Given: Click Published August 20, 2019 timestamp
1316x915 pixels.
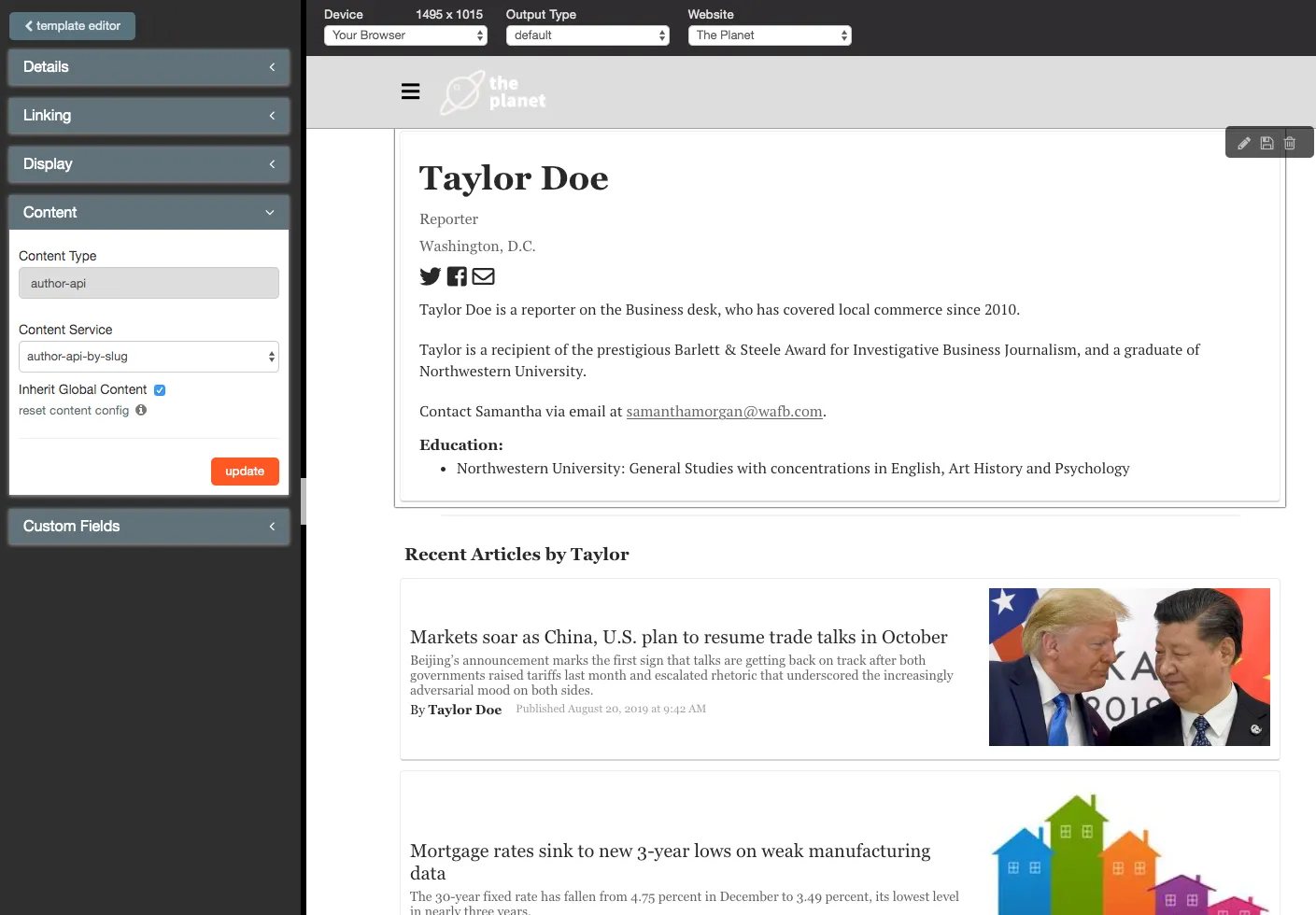Looking at the screenshot, I should pyautogui.click(x=611, y=709).
